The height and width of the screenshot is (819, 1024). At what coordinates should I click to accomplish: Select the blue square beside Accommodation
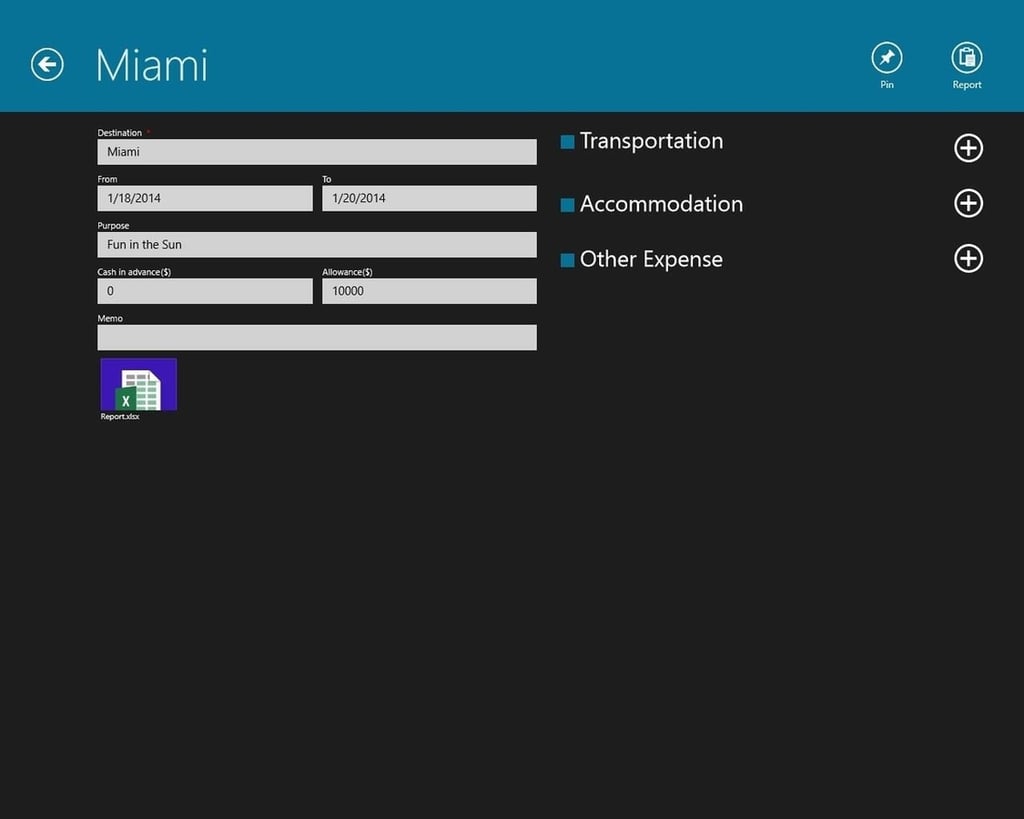click(568, 205)
